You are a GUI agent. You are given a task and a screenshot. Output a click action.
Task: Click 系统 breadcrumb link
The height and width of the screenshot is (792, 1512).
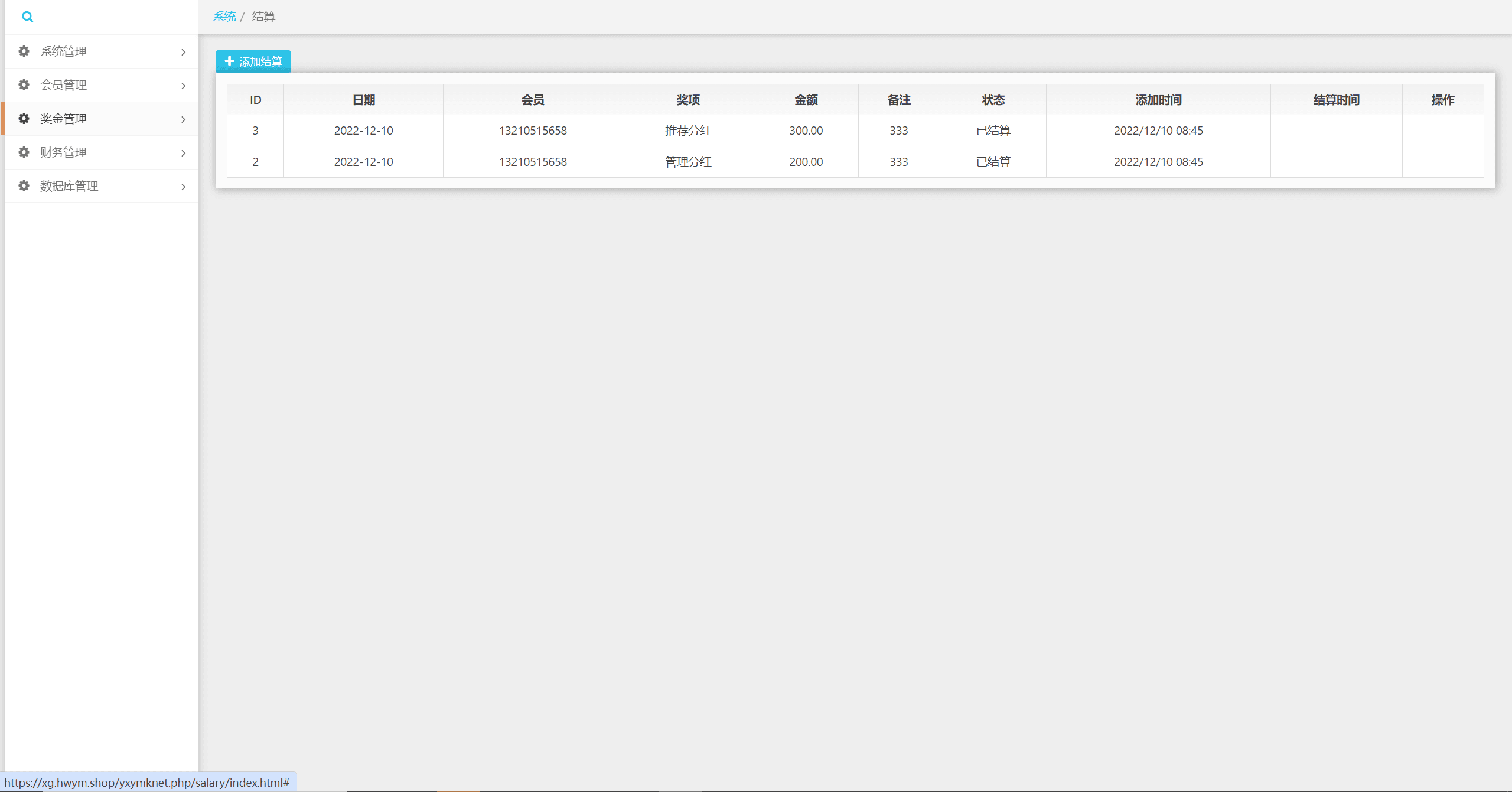pyautogui.click(x=224, y=17)
